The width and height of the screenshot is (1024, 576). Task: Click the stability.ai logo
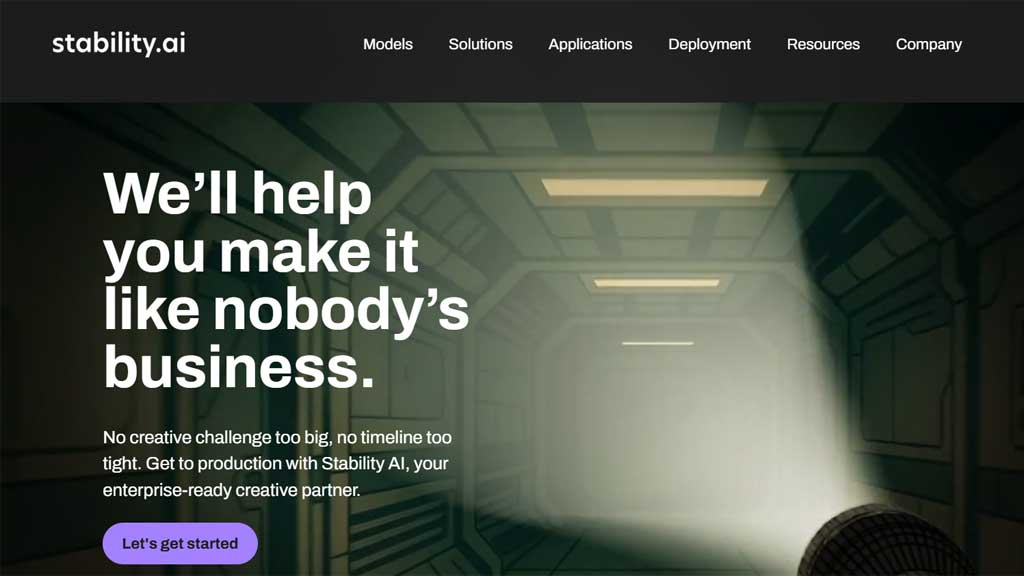pyautogui.click(x=119, y=43)
